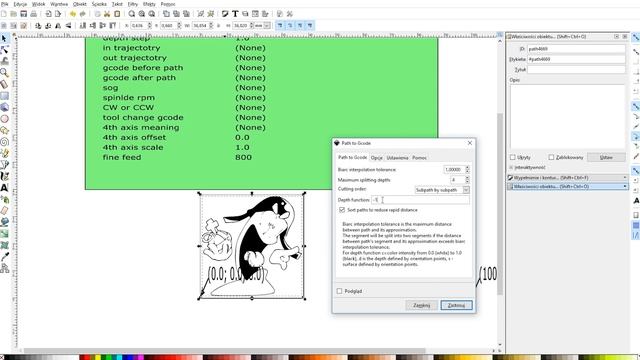Select the Calligraphy tool
Image resolution: width=640 pixels, height=360 pixels.
coord(4,176)
